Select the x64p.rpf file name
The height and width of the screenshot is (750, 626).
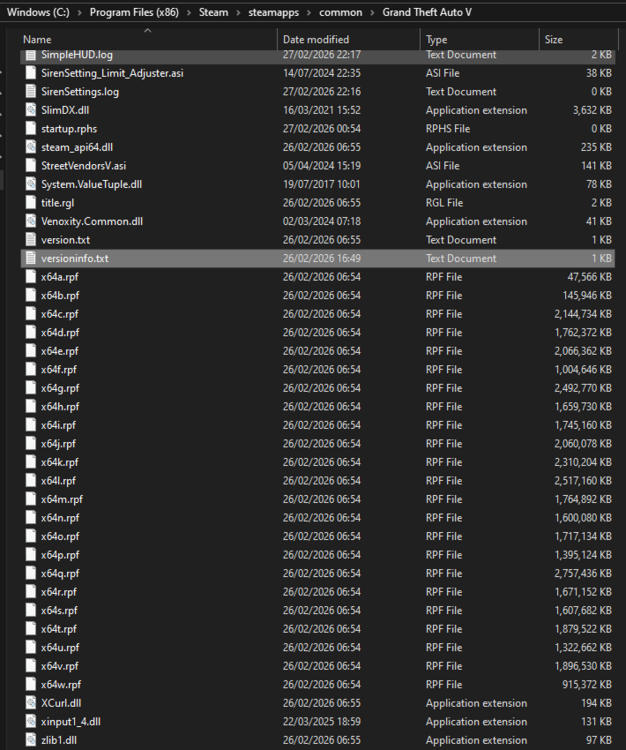tap(60, 555)
